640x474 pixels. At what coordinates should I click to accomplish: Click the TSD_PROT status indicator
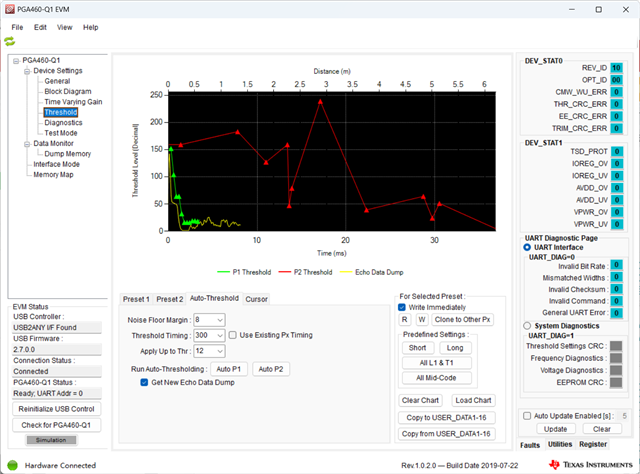coord(617,151)
